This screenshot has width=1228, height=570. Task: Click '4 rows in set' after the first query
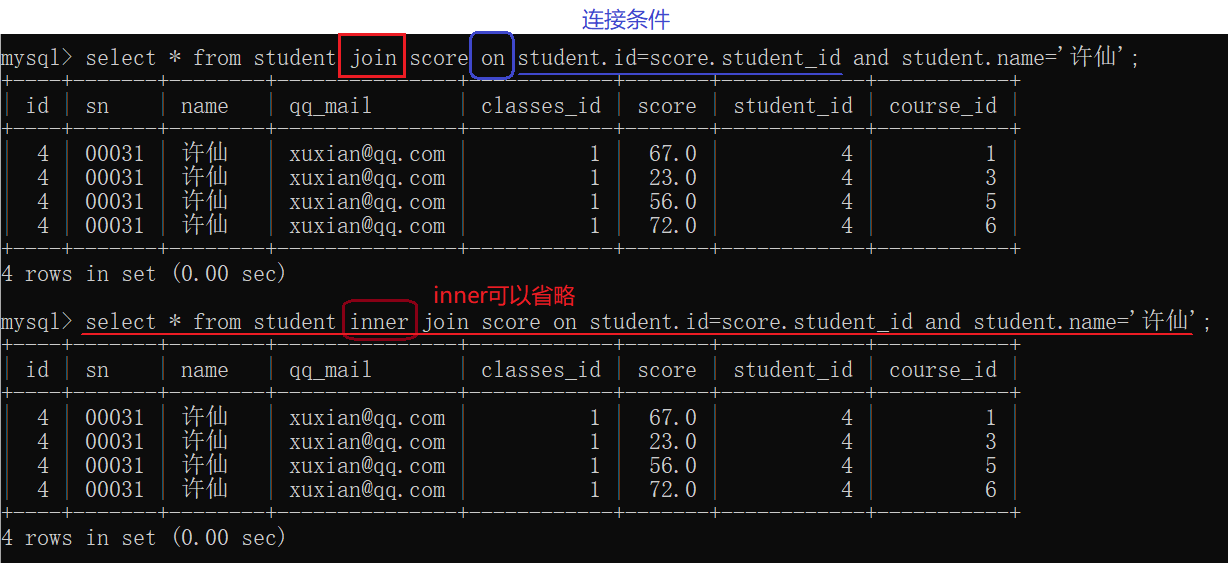tap(79, 273)
